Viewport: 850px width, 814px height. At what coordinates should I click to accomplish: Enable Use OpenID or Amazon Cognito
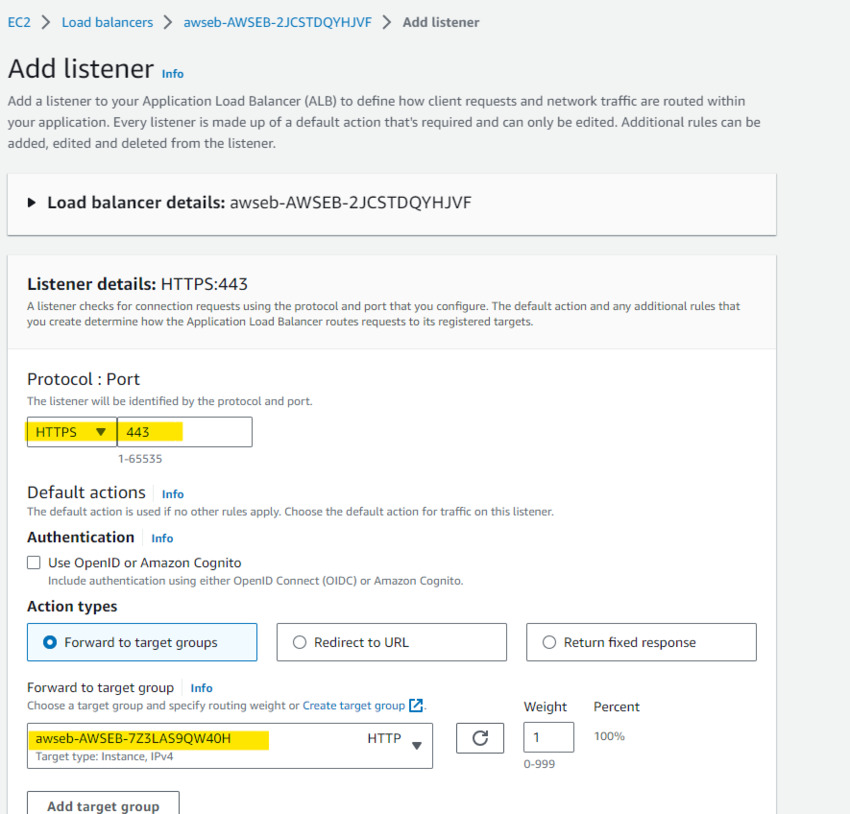[x=33, y=562]
